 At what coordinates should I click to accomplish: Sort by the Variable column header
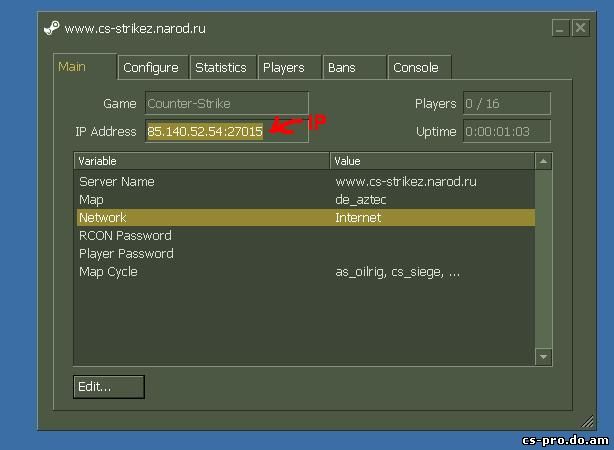(200, 161)
